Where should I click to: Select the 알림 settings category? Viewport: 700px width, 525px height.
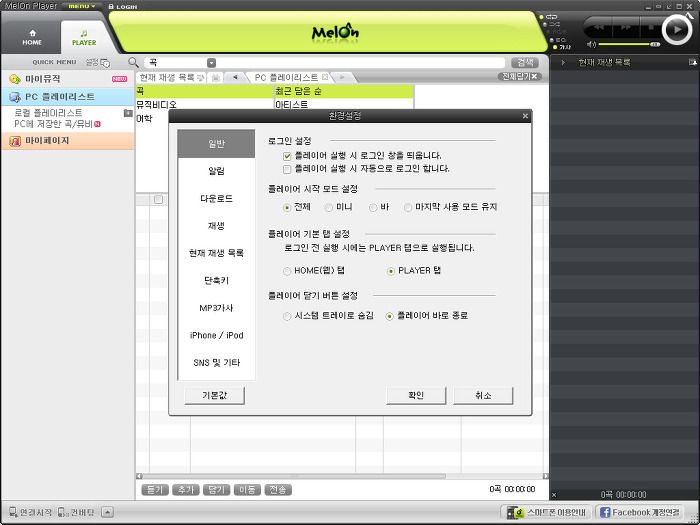click(217, 171)
